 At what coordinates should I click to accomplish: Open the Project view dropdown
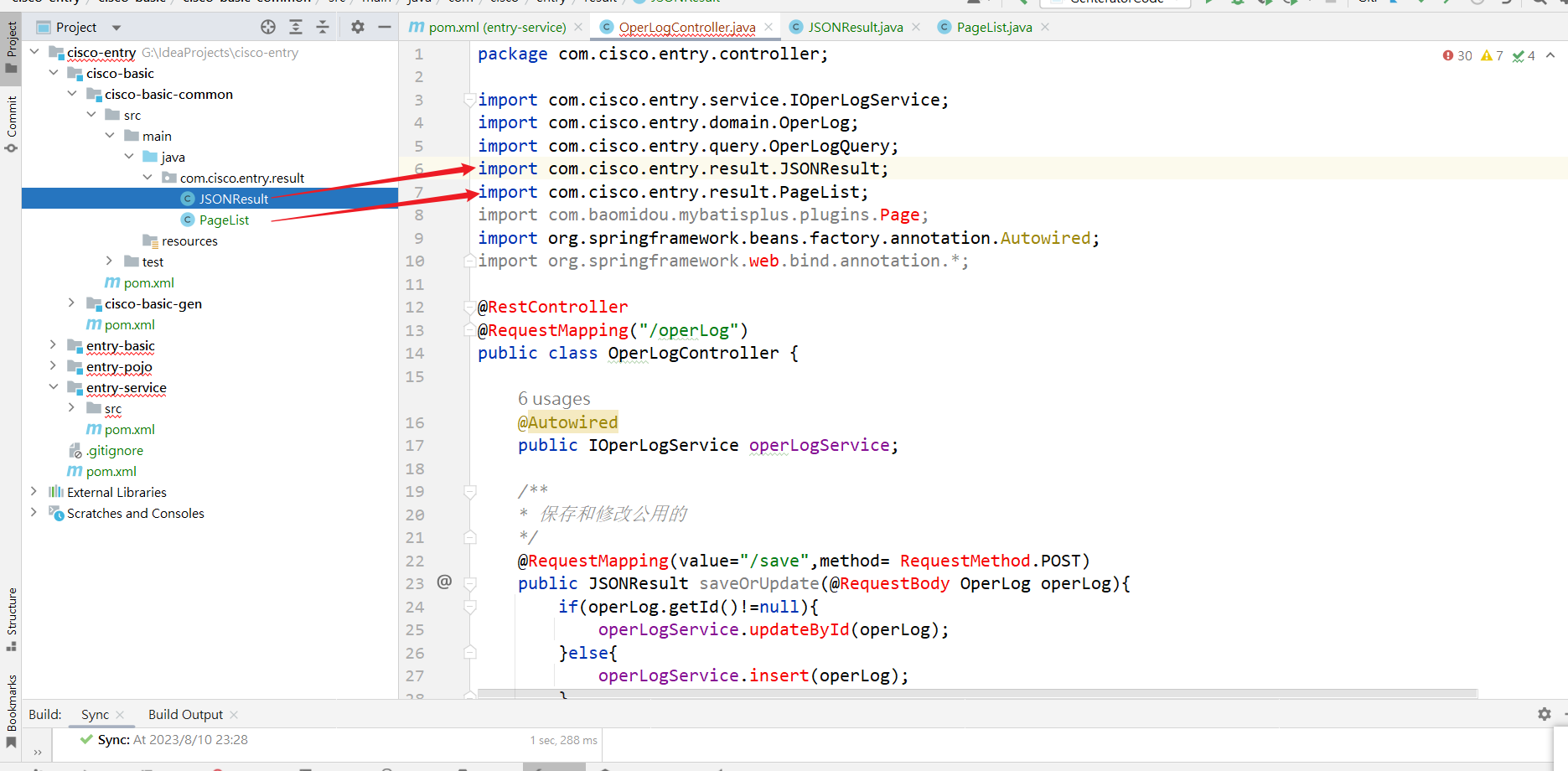[x=116, y=28]
